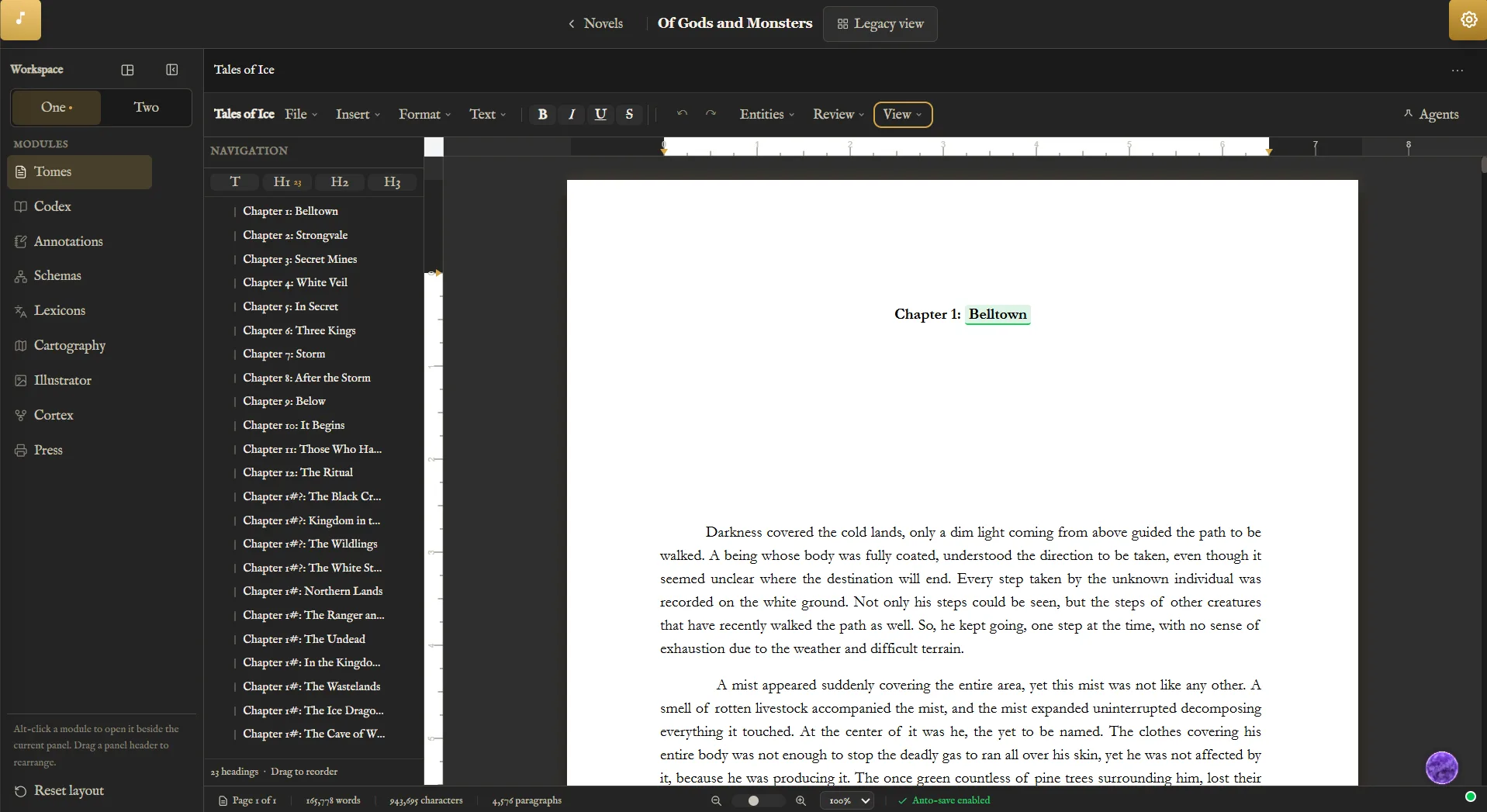Open the Codex module

point(79,206)
